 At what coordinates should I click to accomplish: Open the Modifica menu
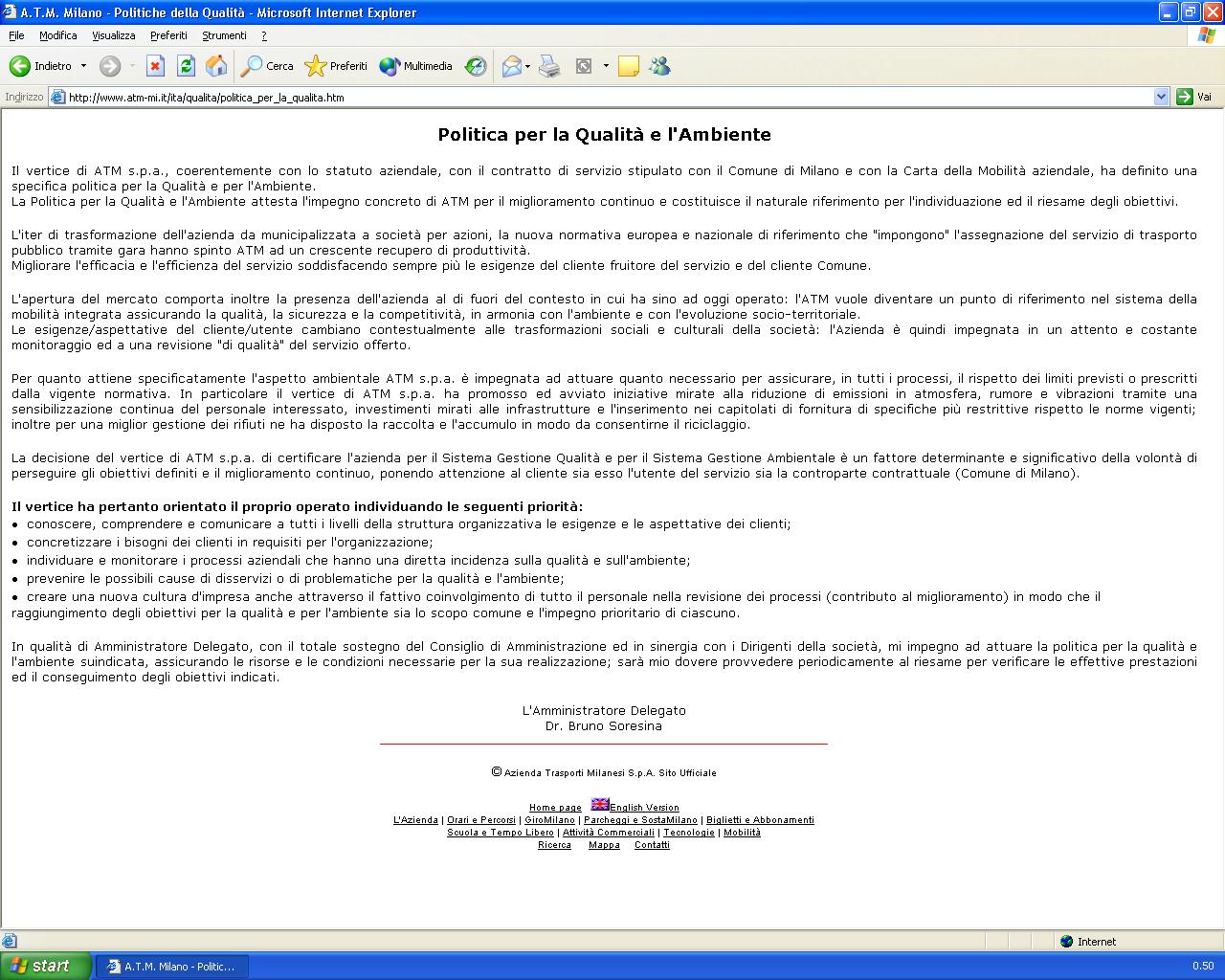tap(58, 35)
